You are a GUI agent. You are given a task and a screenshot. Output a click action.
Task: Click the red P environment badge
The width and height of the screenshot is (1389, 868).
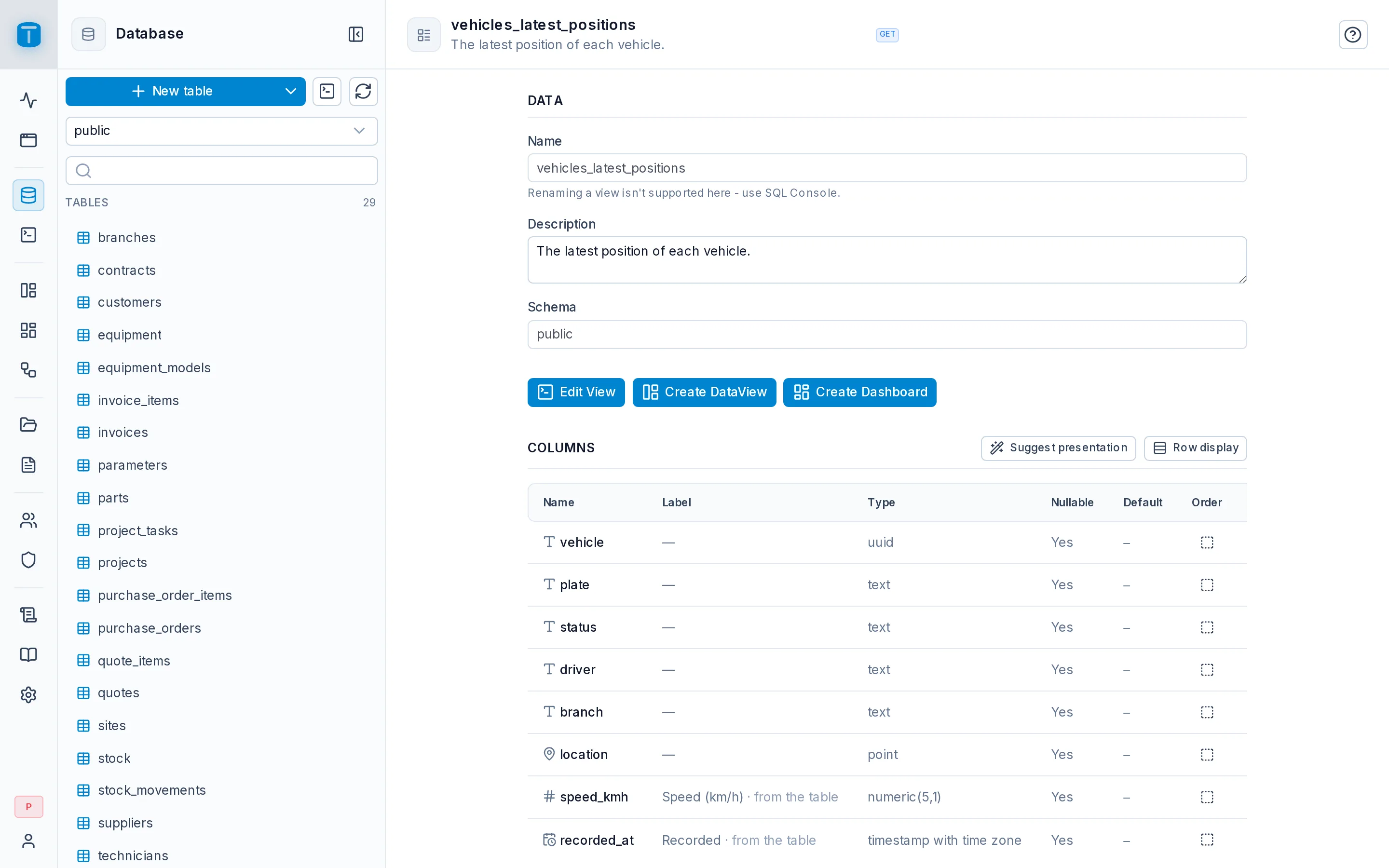[29, 807]
